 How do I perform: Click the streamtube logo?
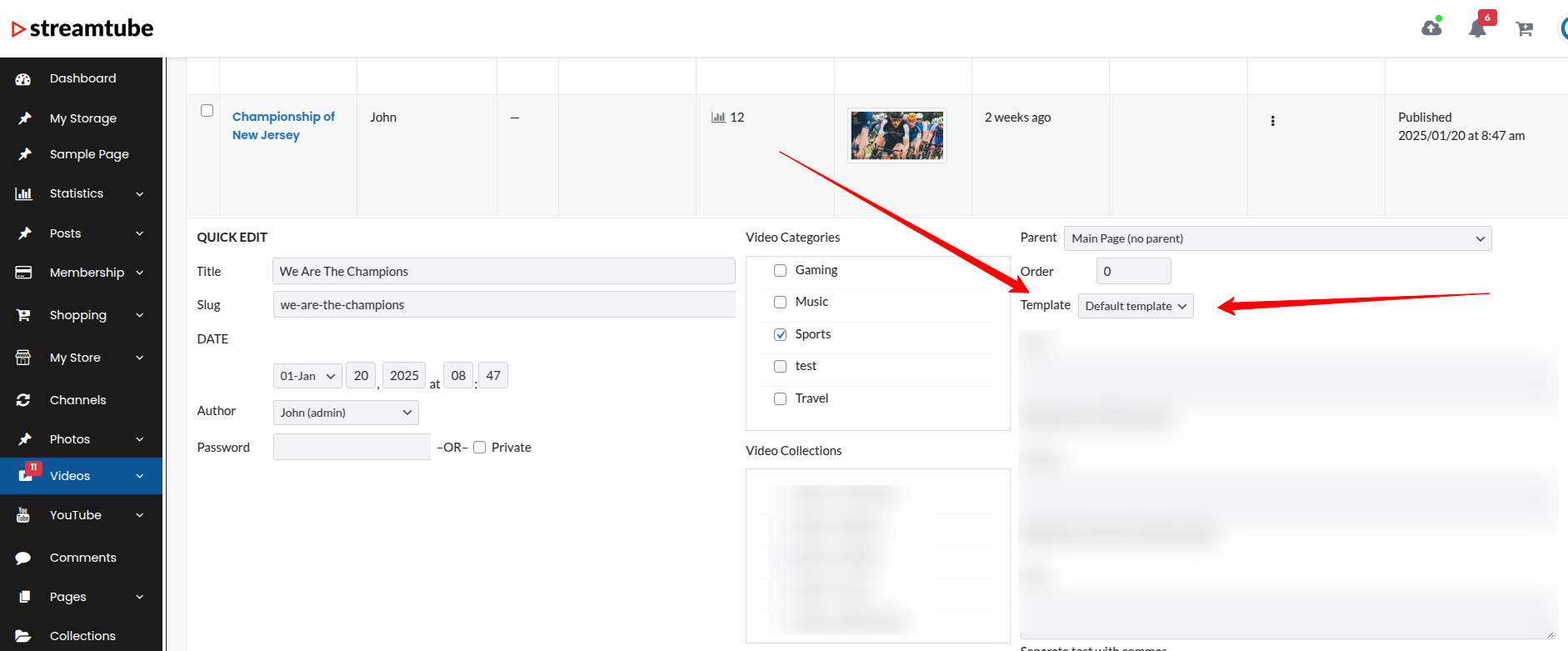click(82, 28)
